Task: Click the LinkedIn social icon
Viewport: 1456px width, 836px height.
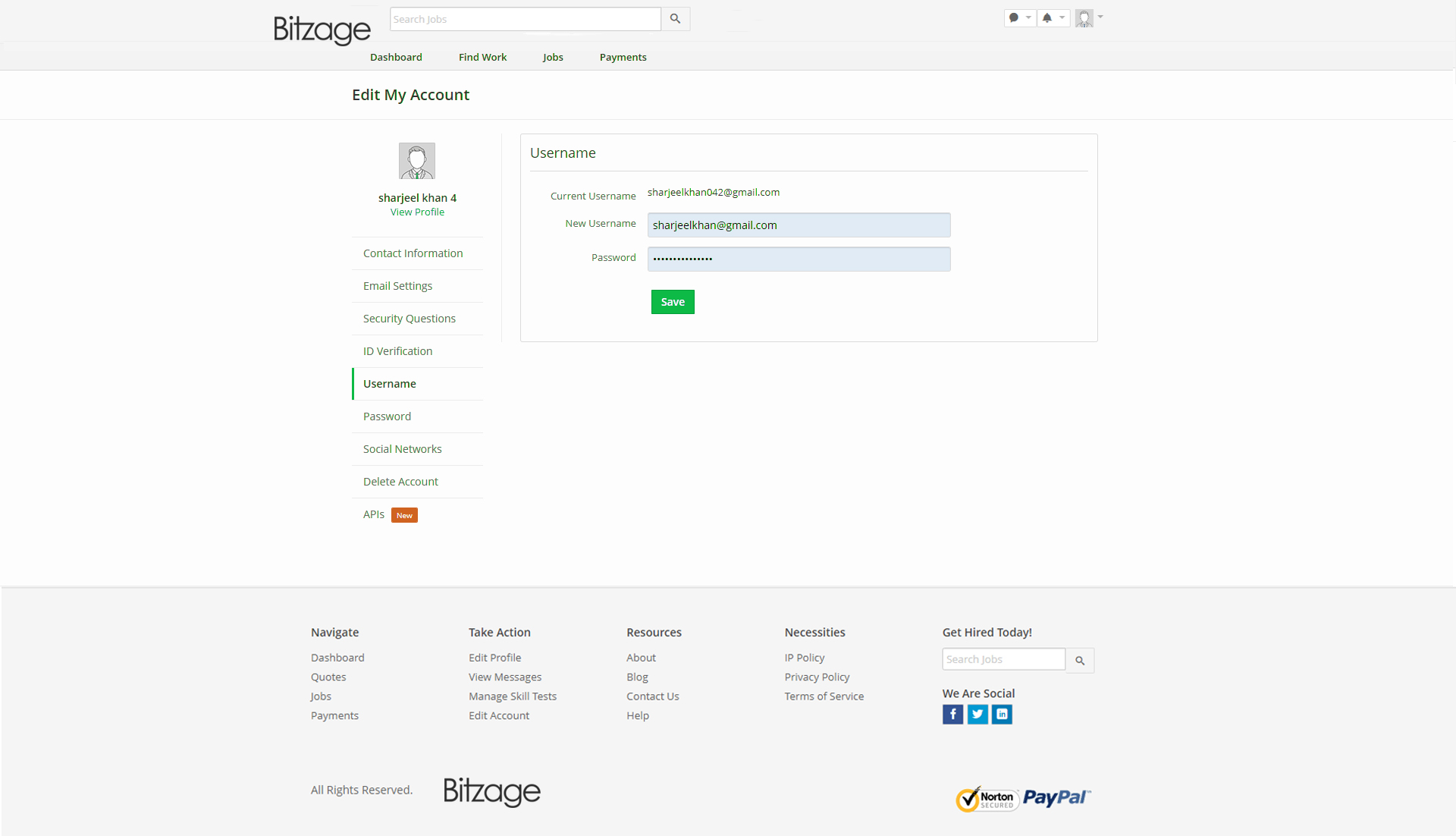Action: tap(1002, 714)
